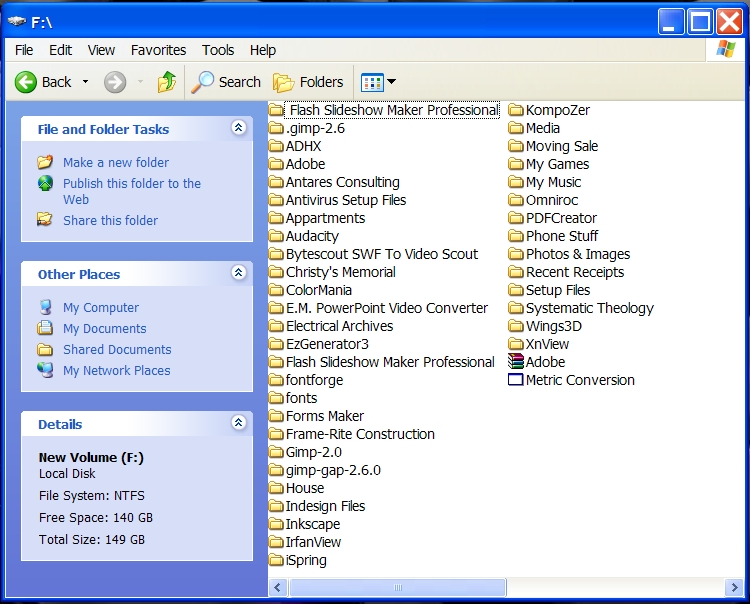Open the View menu
Image resolution: width=750 pixels, height=604 pixels.
[101, 50]
